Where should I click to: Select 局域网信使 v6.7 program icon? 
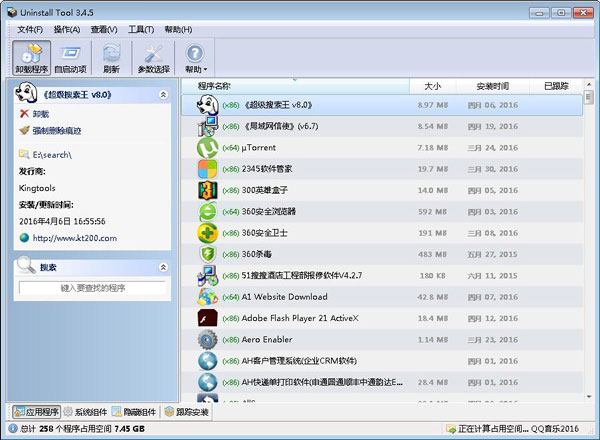point(207,126)
